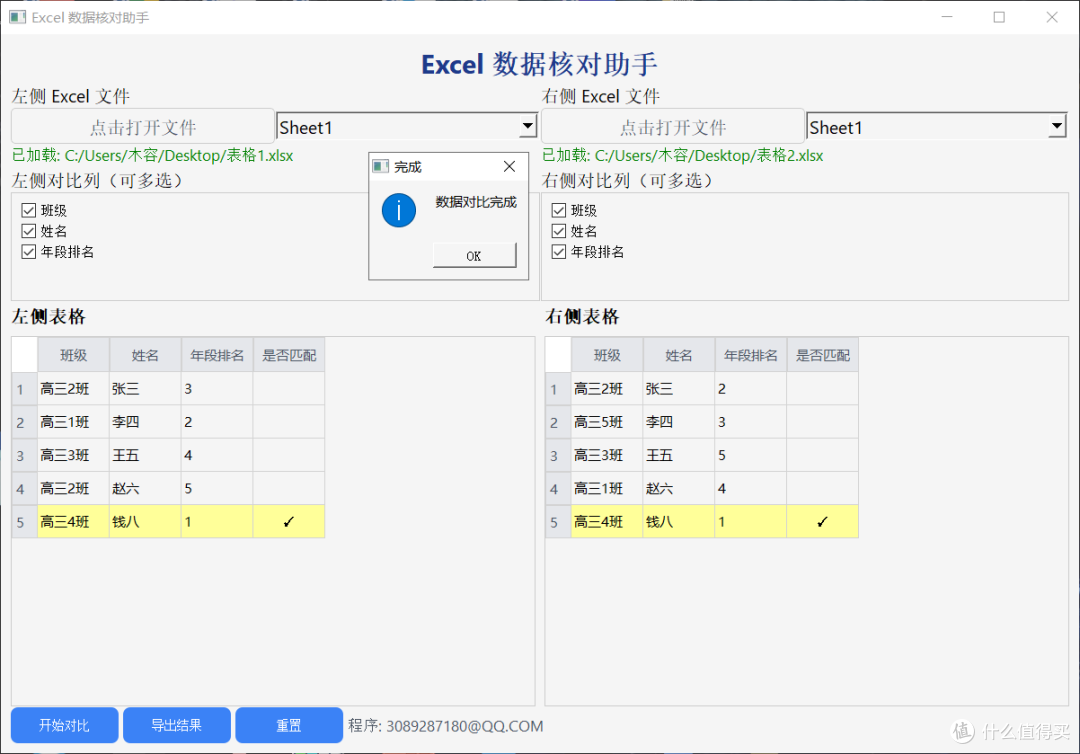Viewport: 1080px width, 754px height.
Task: Select row header 5 in right table
Action: [558, 521]
